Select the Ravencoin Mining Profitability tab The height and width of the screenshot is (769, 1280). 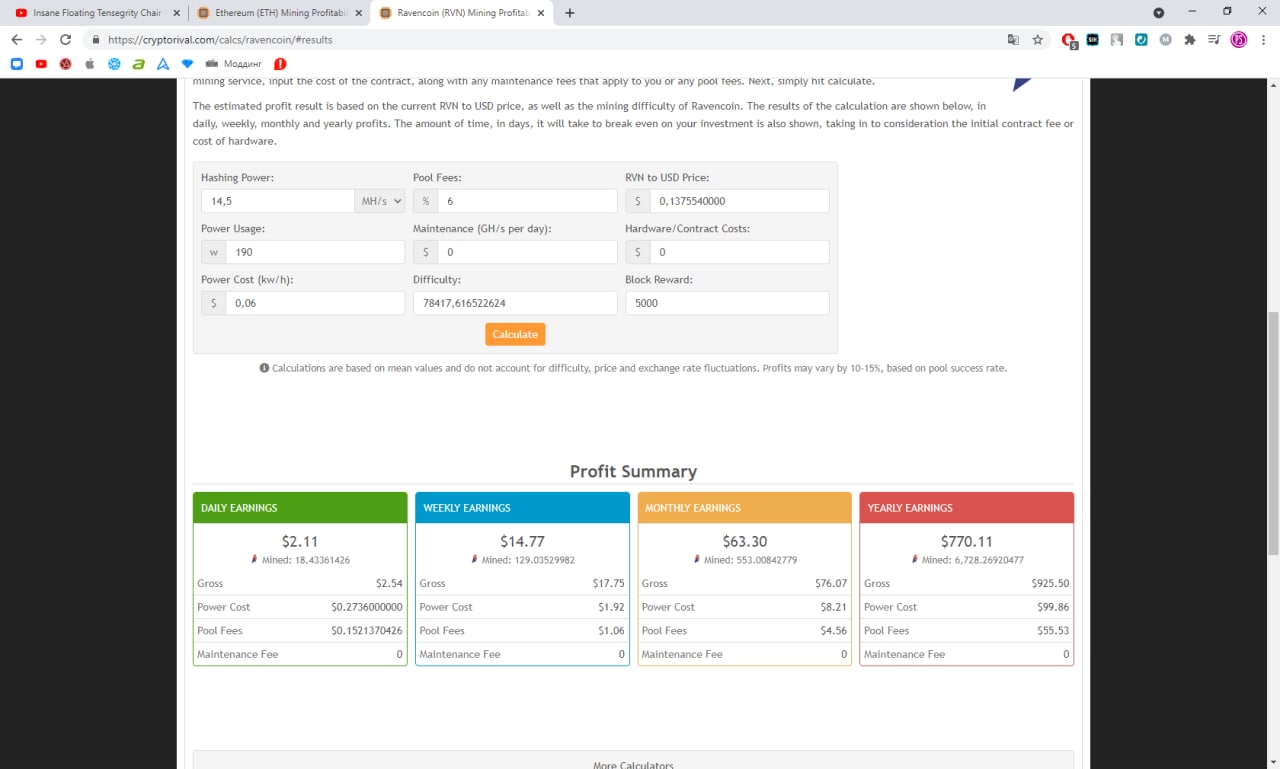point(460,13)
